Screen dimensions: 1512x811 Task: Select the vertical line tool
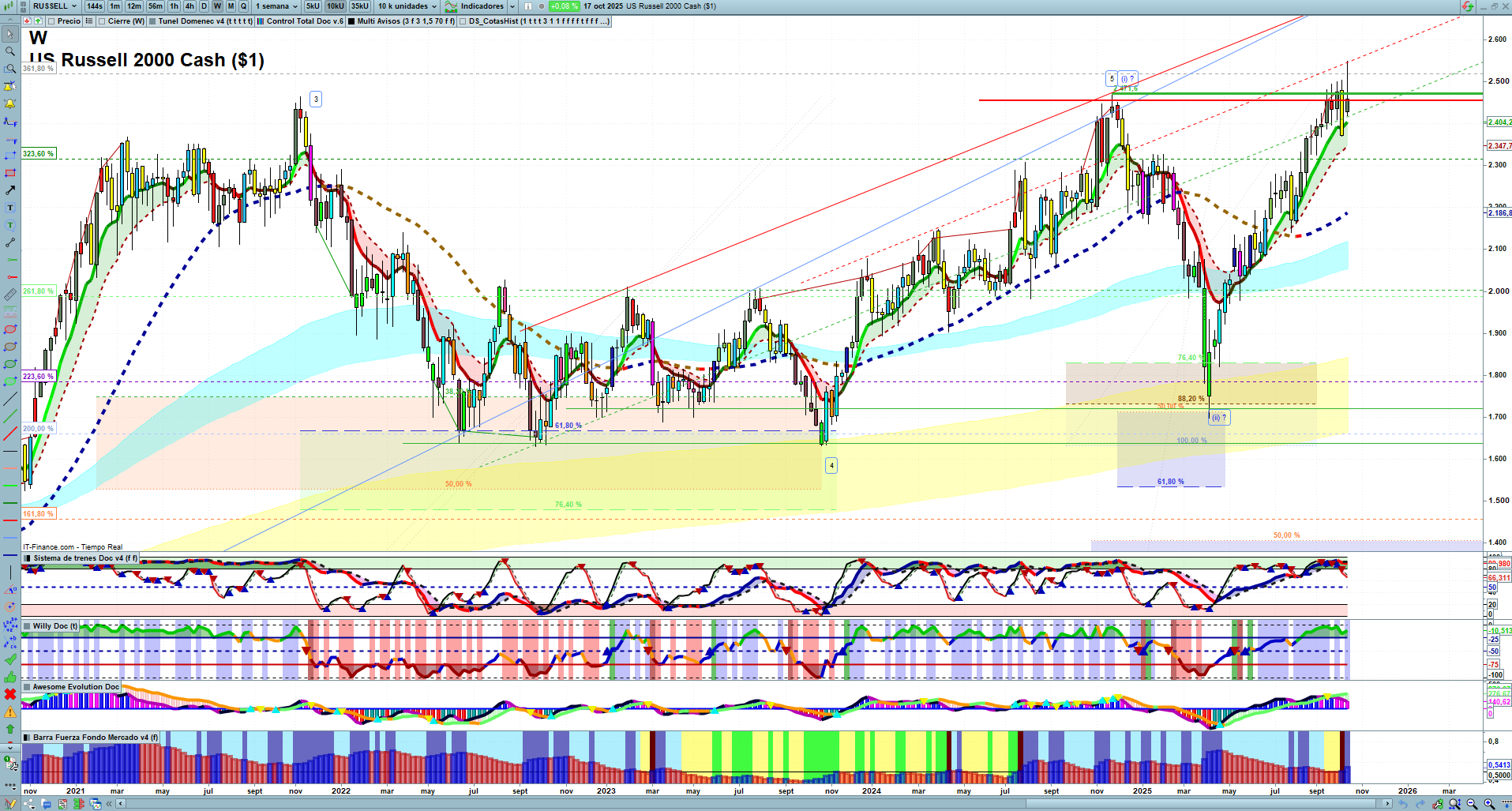click(x=10, y=573)
